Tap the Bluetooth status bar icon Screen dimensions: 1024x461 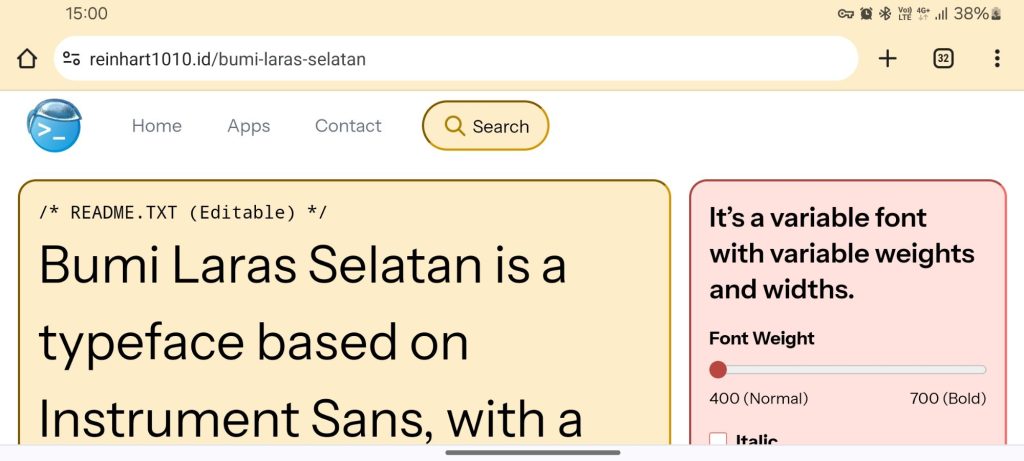(x=884, y=14)
